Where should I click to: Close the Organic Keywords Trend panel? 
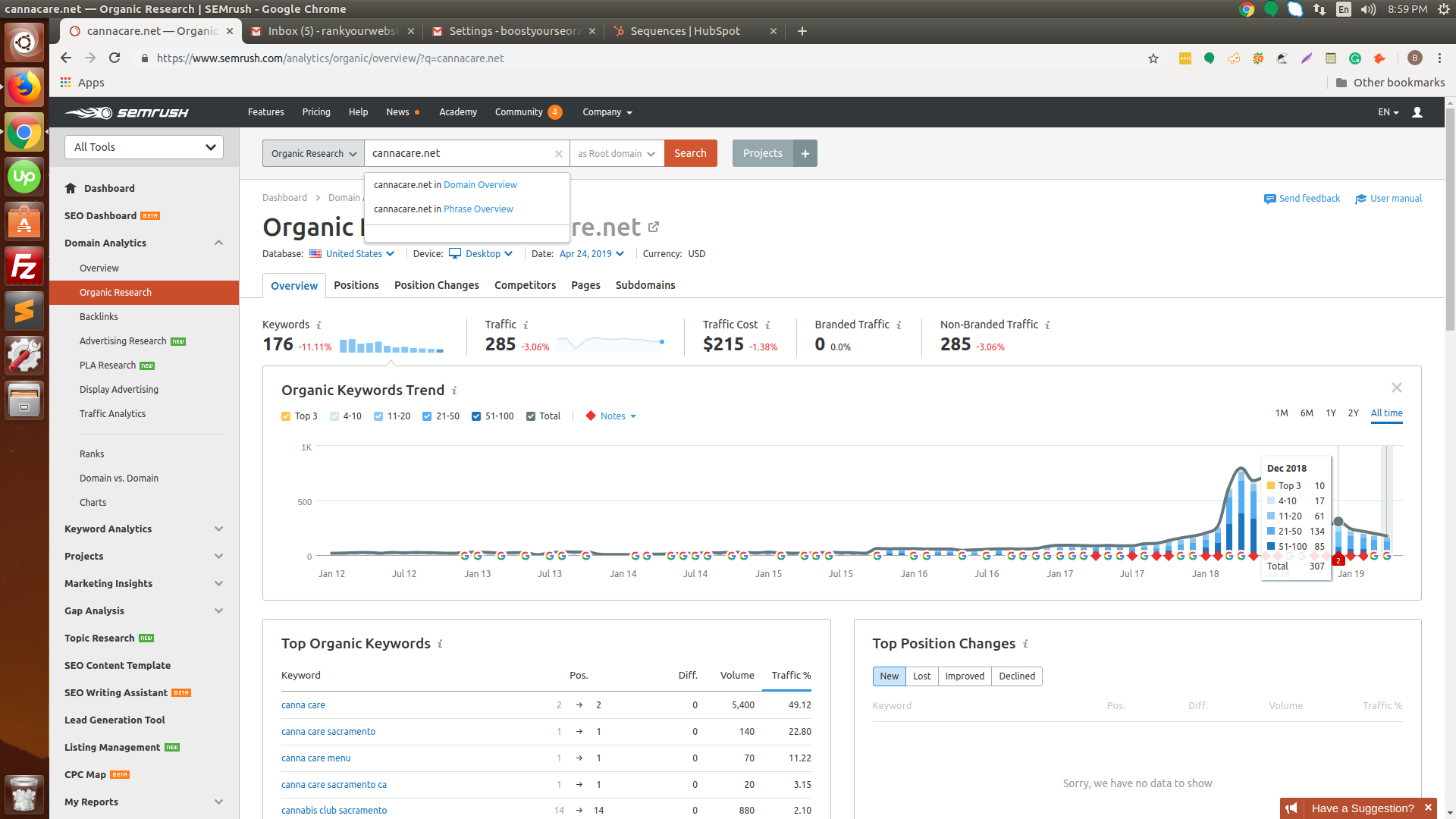pyautogui.click(x=1396, y=388)
